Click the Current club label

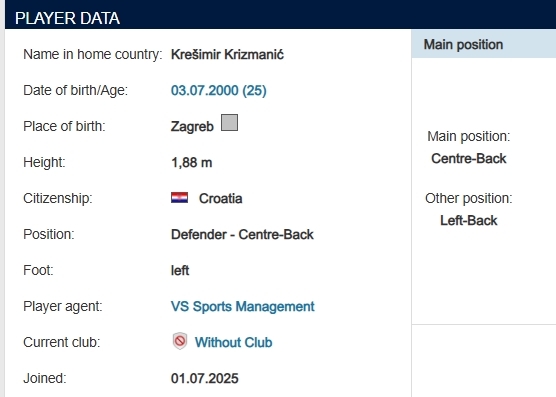point(62,342)
